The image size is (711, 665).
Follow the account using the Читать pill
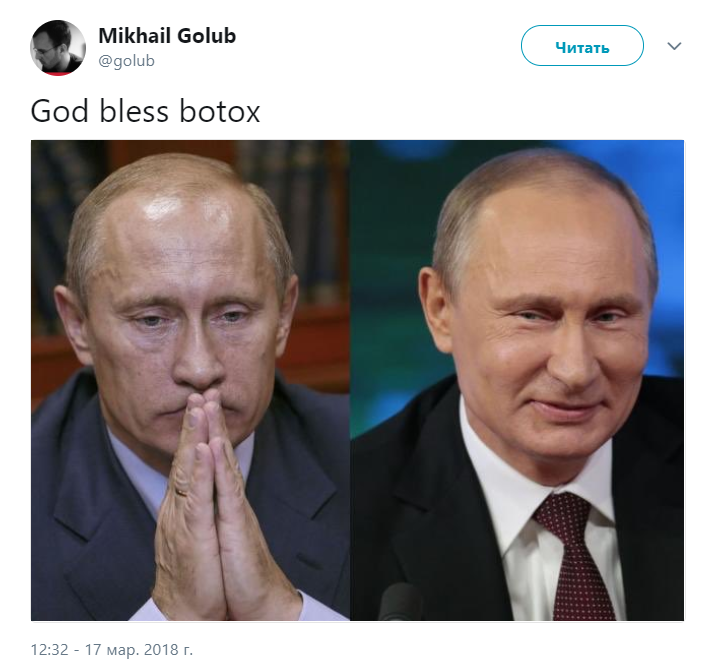click(582, 46)
